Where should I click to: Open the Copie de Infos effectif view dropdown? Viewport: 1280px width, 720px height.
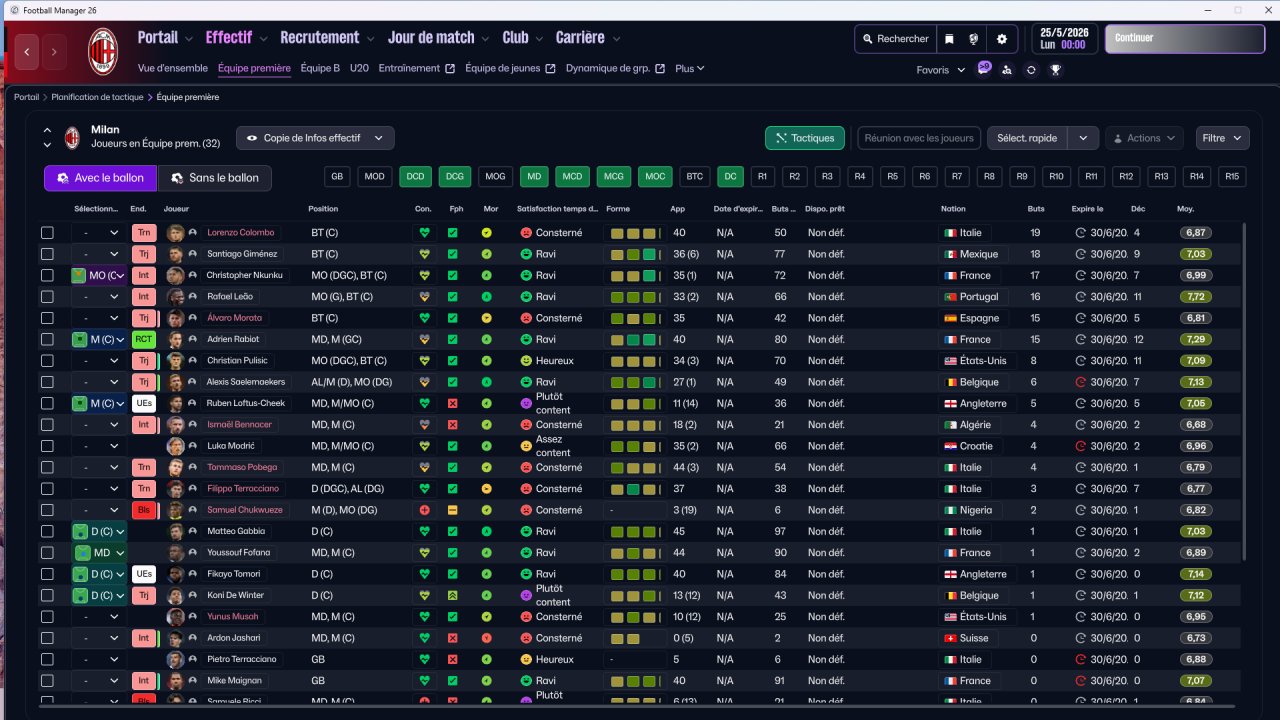[315, 138]
